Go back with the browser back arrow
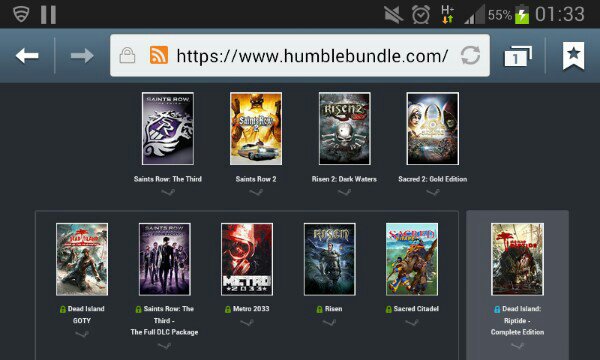Image resolution: width=600 pixels, height=360 pixels. click(27, 56)
